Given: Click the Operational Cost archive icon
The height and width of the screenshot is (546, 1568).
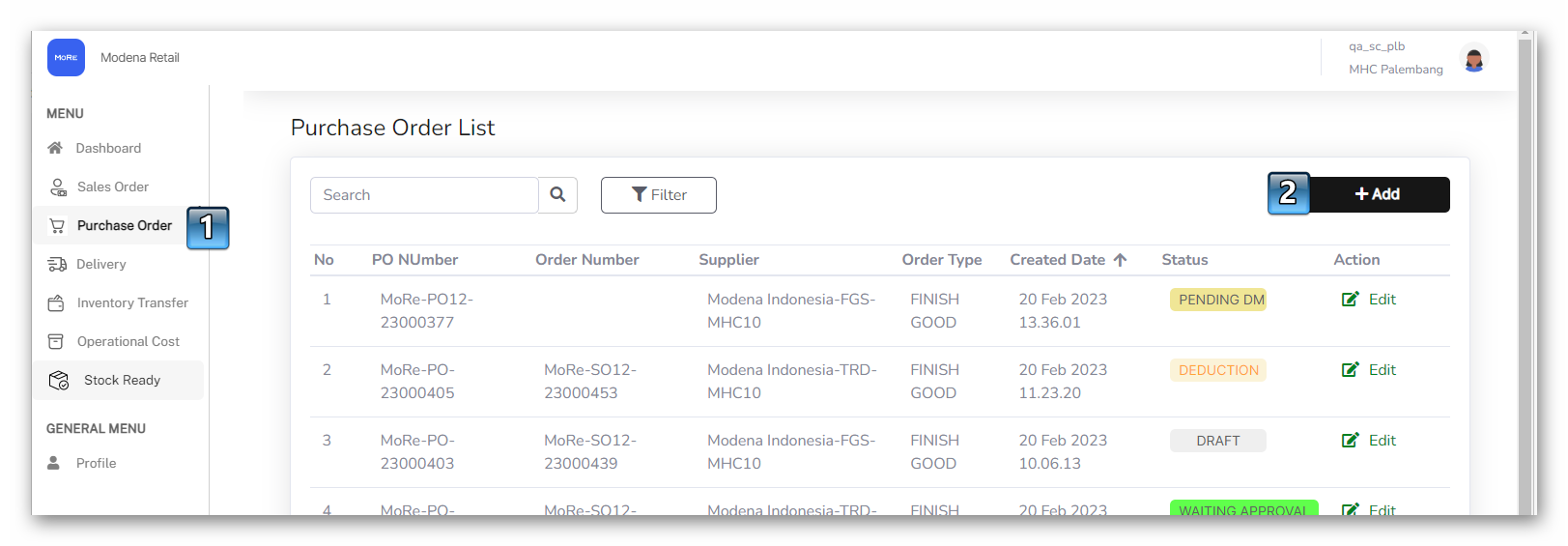Looking at the screenshot, I should tap(56, 341).
